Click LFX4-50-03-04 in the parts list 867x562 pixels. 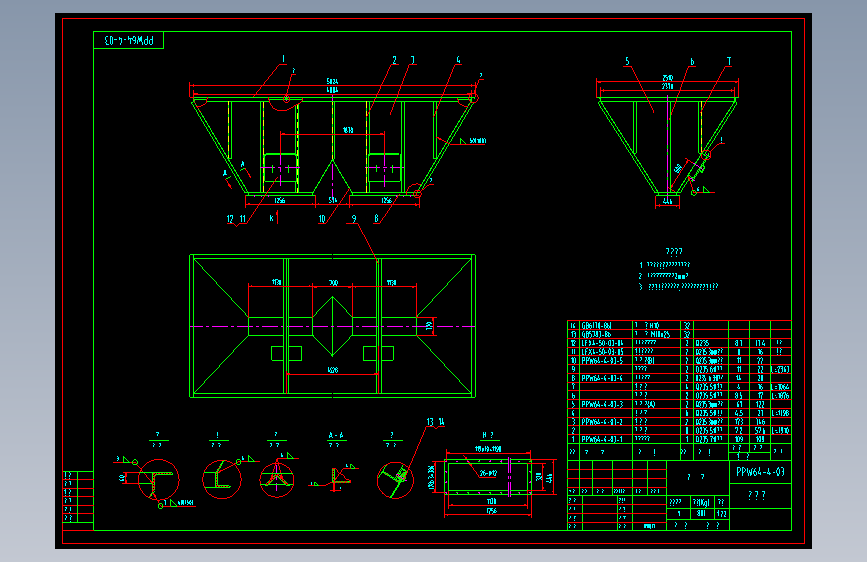click(x=602, y=343)
